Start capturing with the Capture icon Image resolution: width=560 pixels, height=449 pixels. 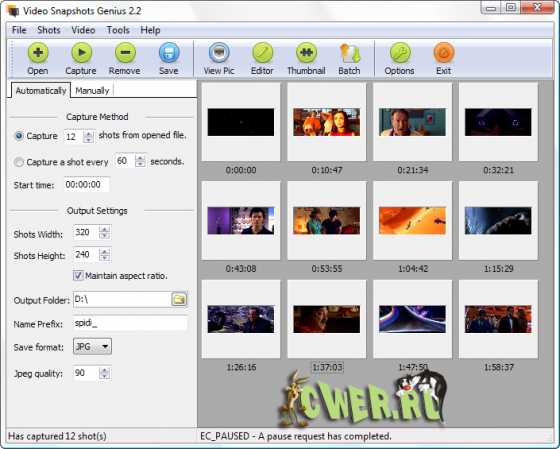point(81,53)
